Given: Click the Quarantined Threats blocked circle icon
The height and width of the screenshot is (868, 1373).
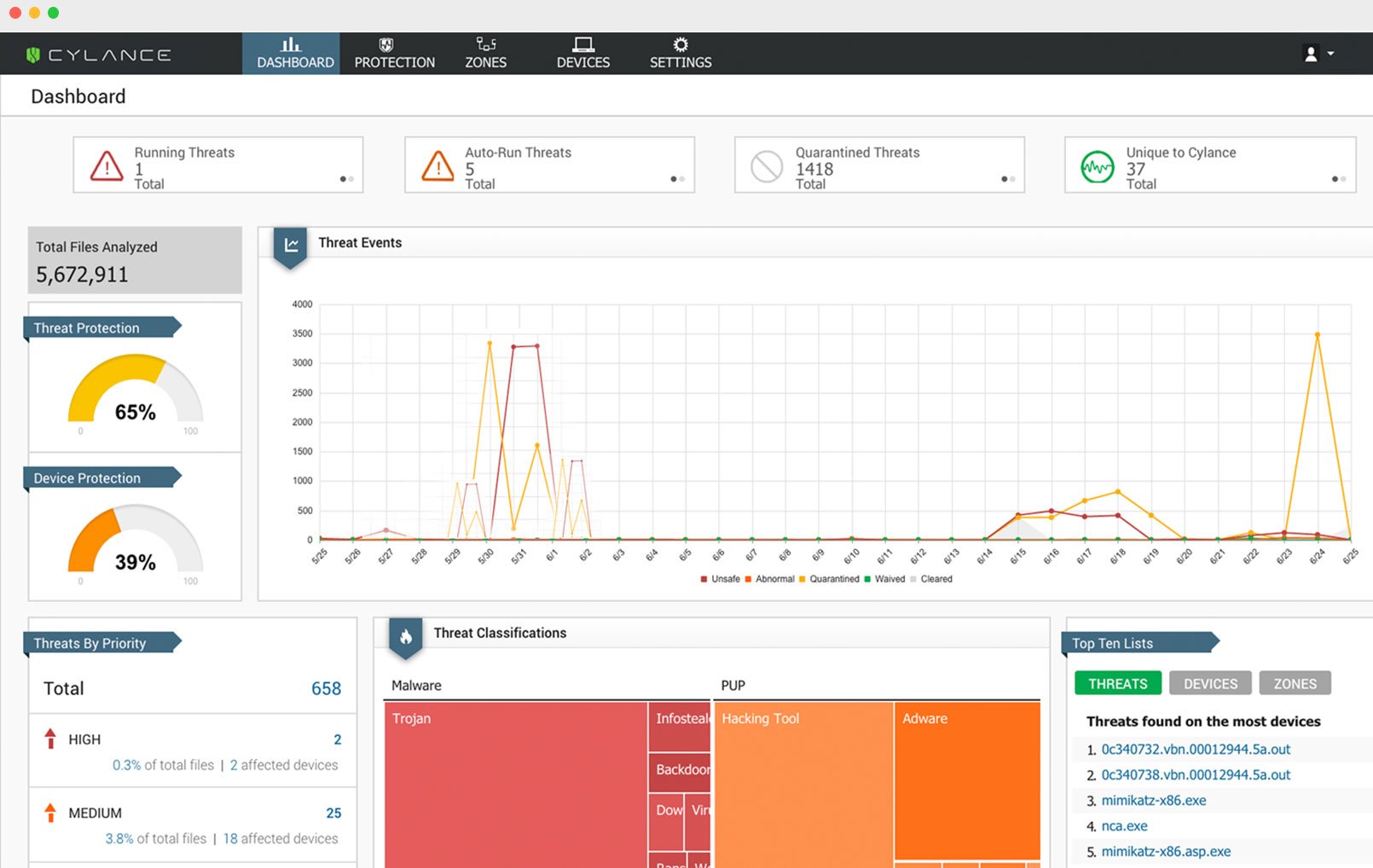Looking at the screenshot, I should coord(767,166).
